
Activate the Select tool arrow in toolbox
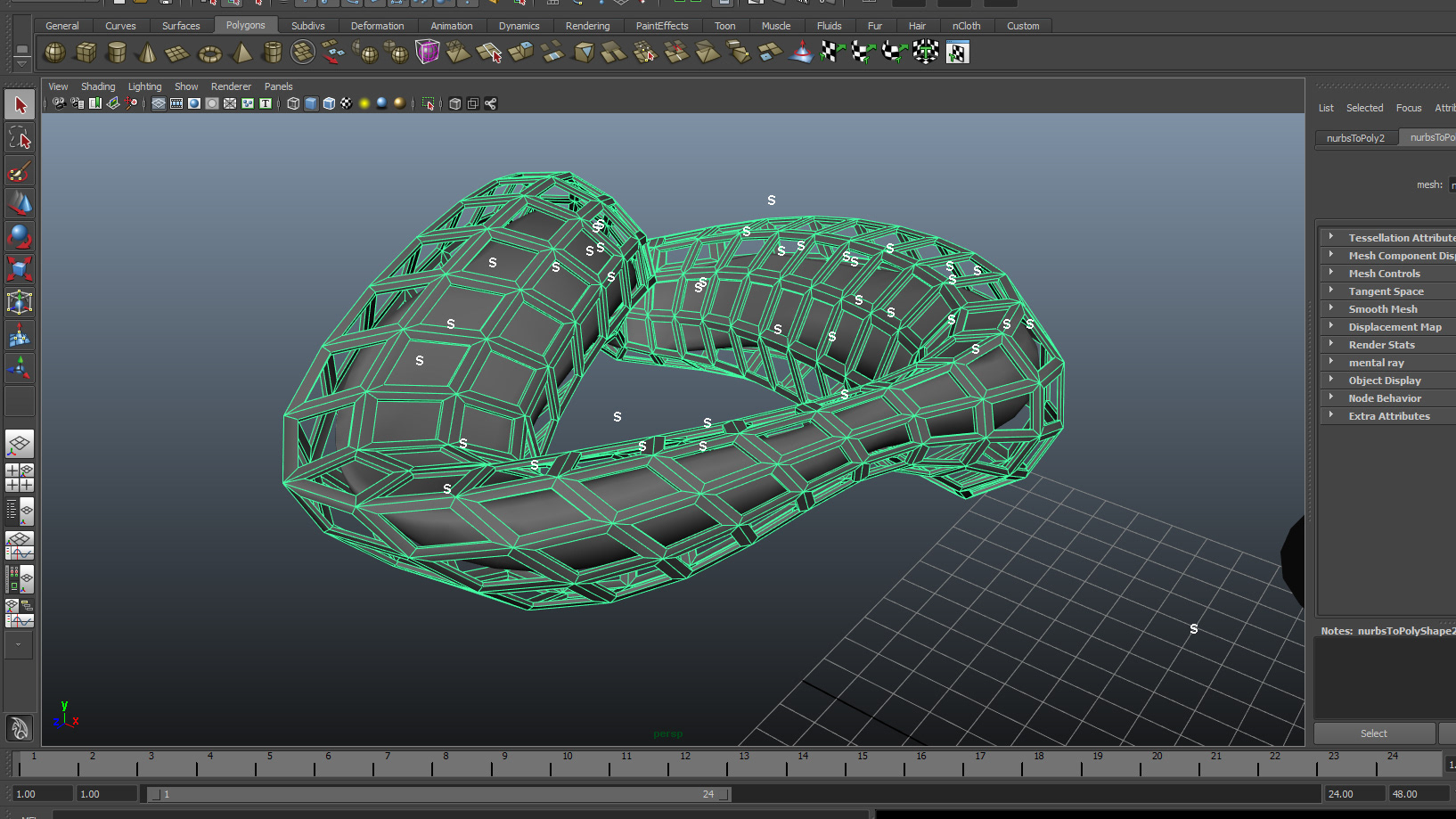20,105
